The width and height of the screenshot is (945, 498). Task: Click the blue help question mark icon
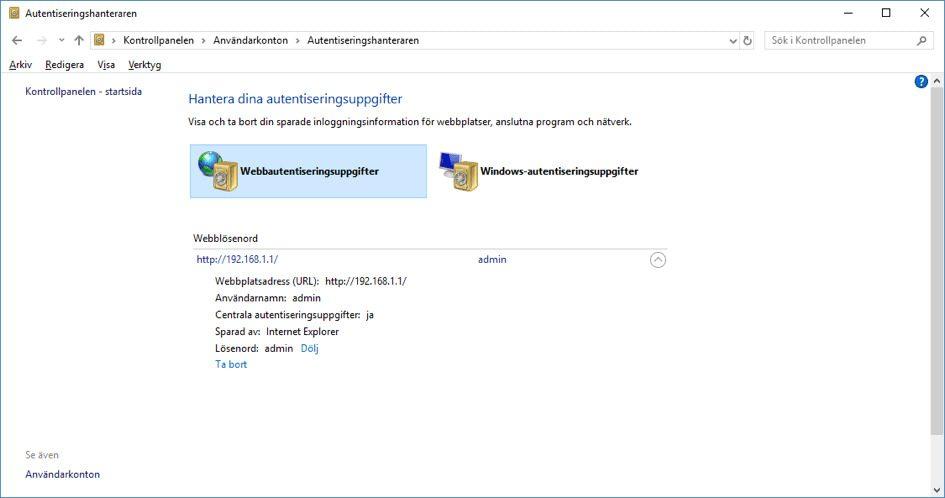(x=921, y=82)
